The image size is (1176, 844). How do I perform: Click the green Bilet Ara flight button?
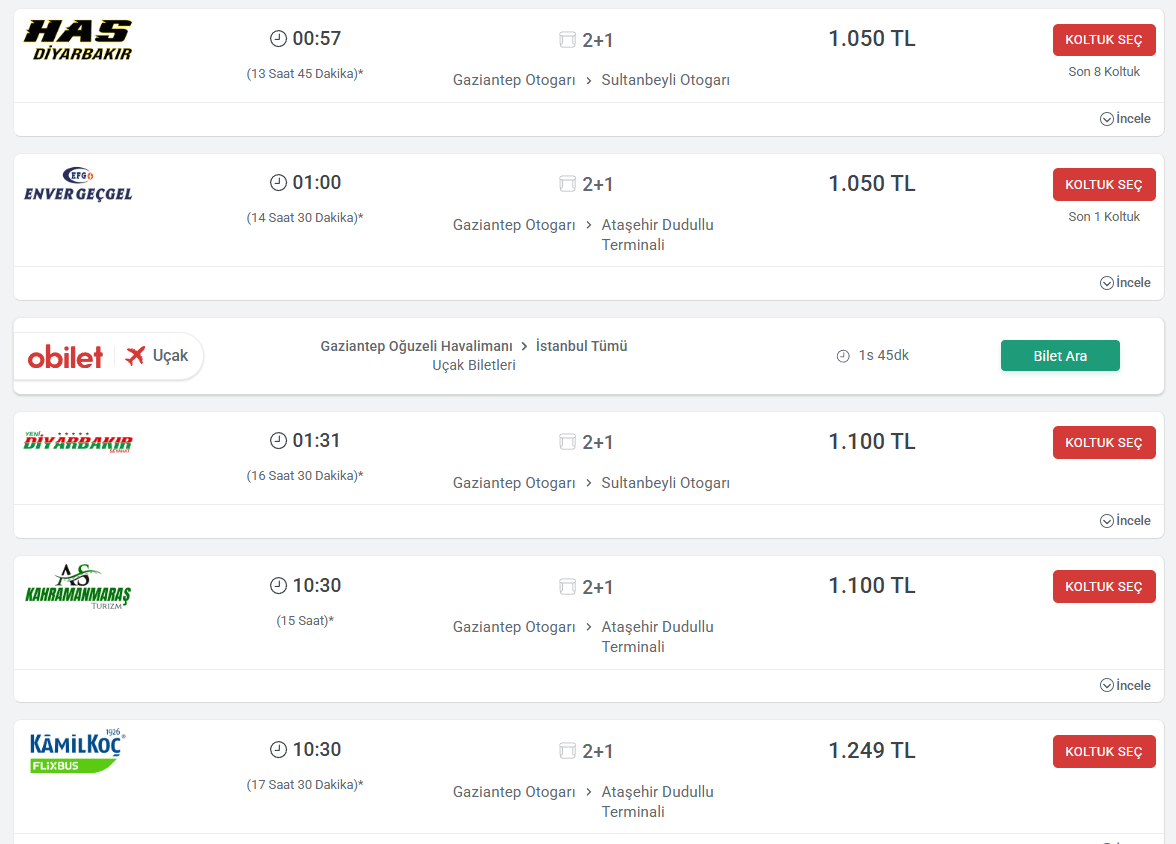coord(1060,356)
